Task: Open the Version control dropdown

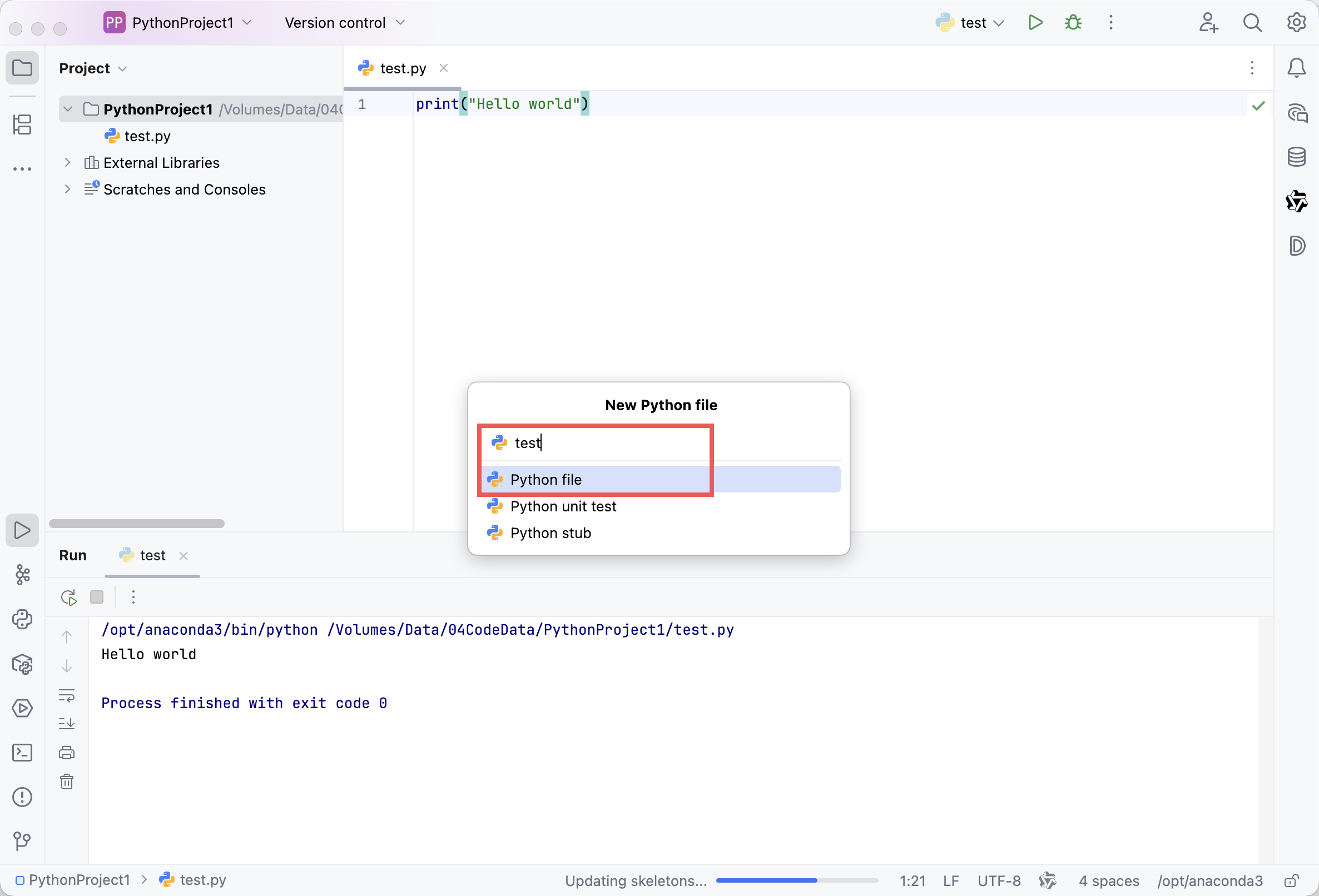Action: 345,23
